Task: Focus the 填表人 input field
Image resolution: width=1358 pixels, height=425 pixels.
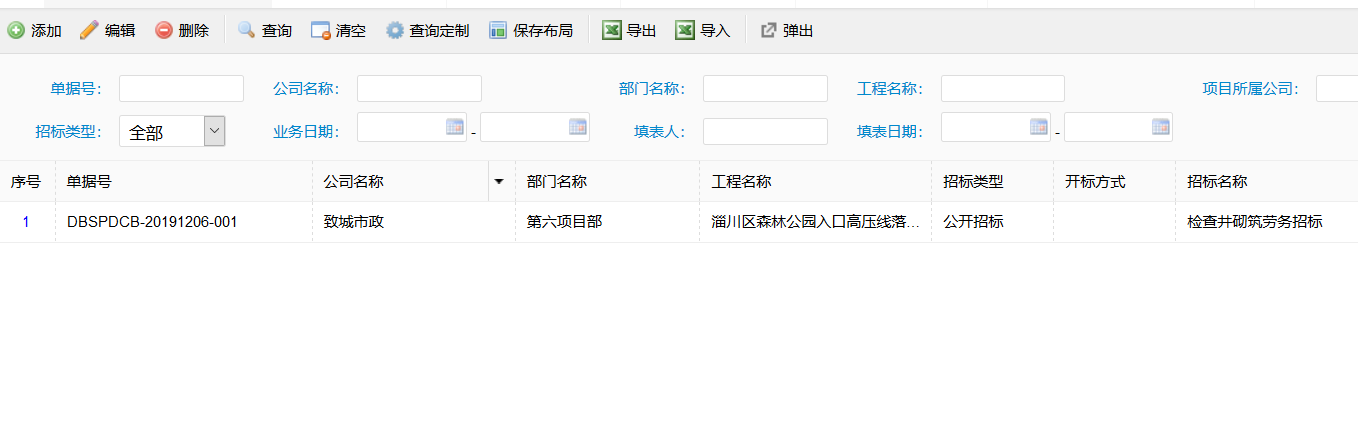Action: point(765,131)
